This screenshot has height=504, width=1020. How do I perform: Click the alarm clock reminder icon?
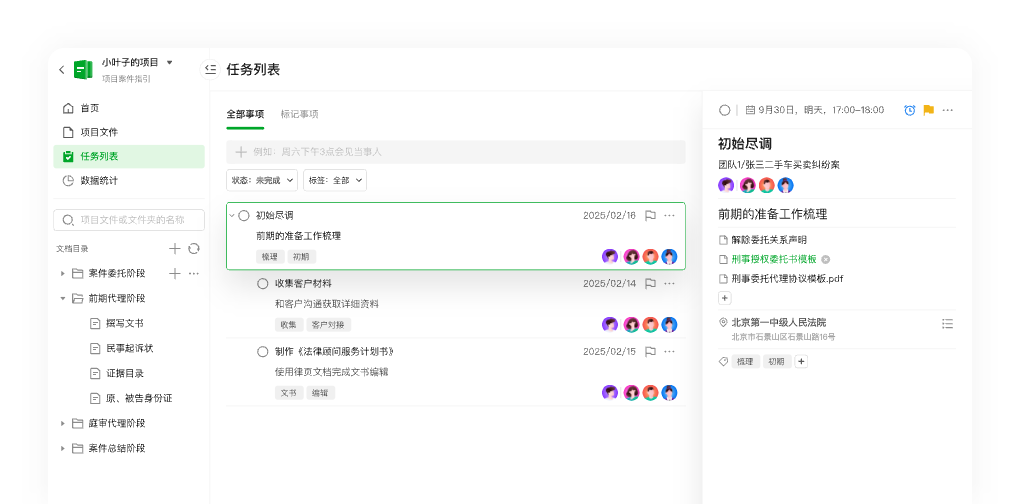coord(909,110)
